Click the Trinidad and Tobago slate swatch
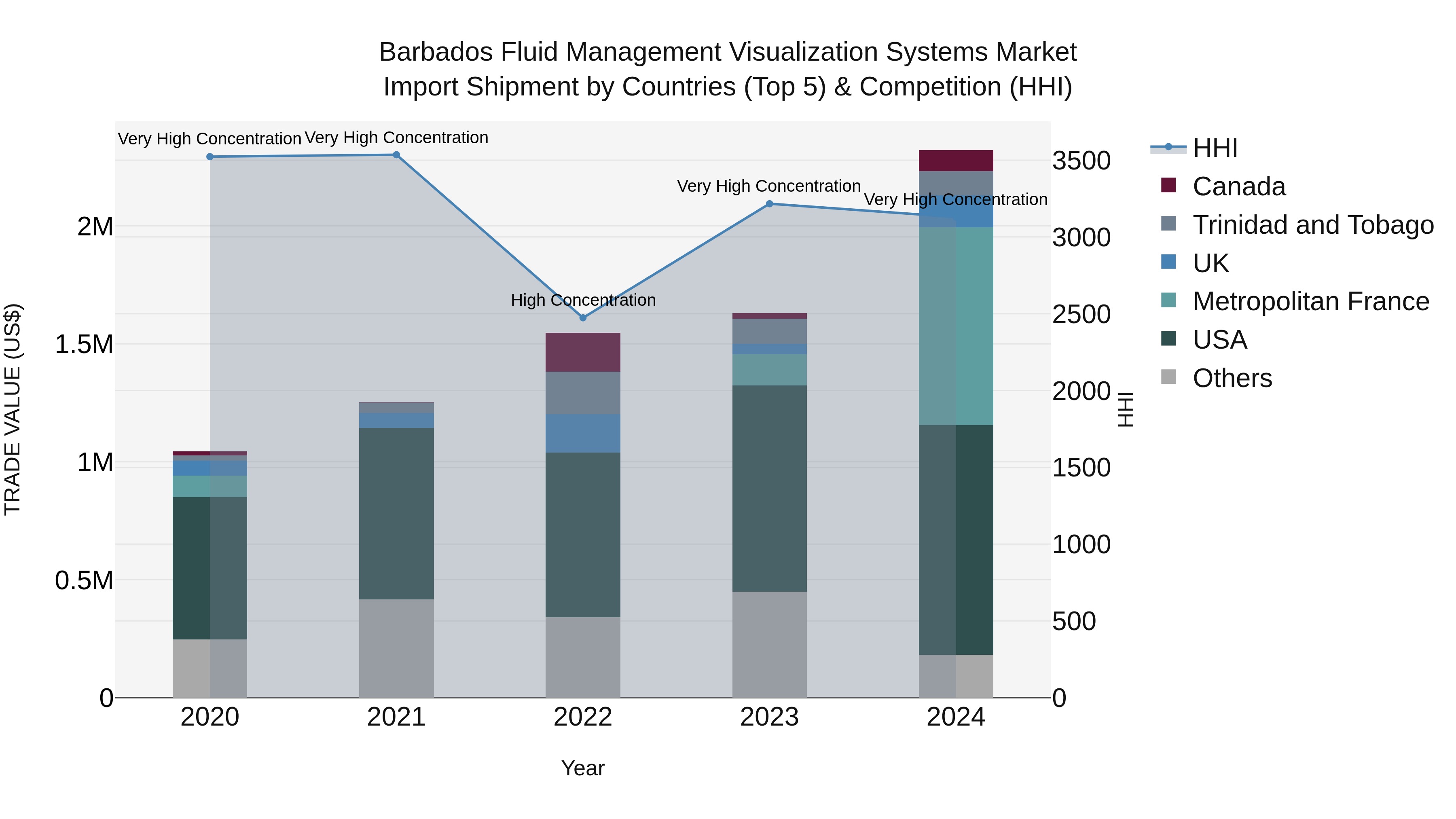 click(x=1168, y=223)
